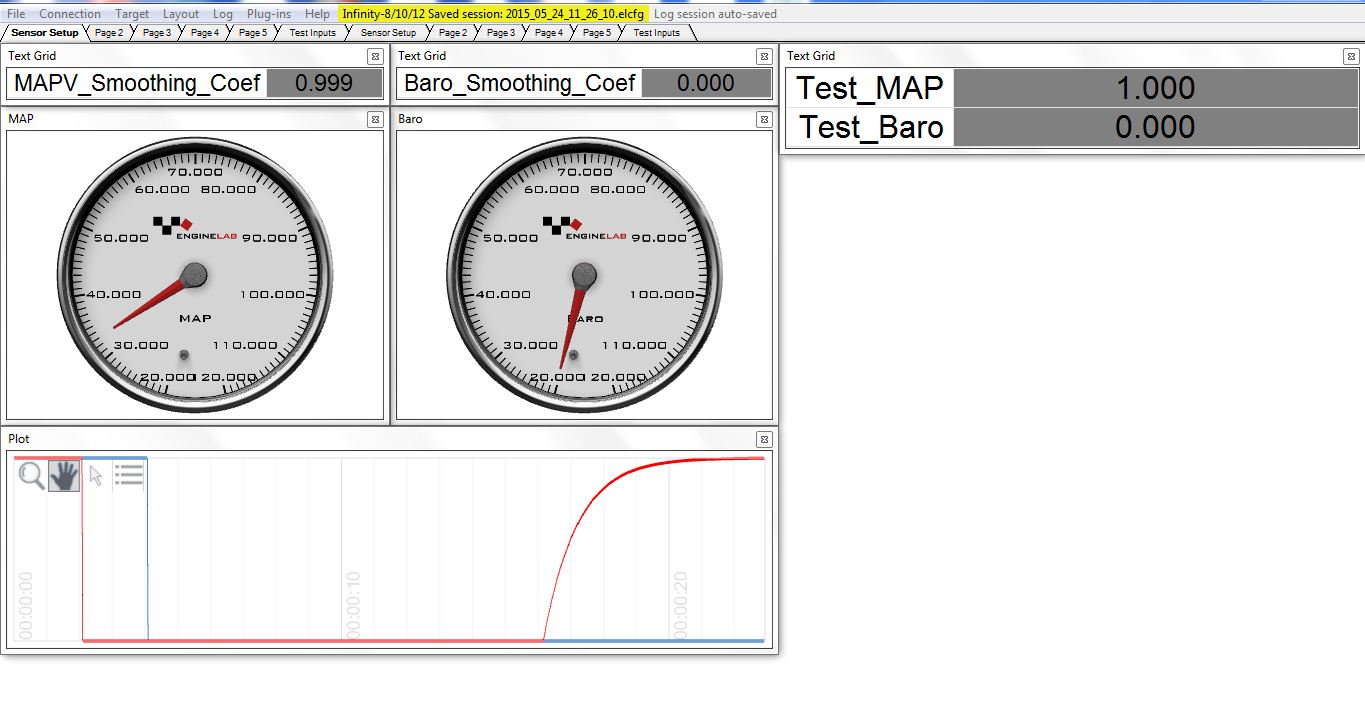Image resolution: width=1365 pixels, height=709 pixels.
Task: Activate the hand pan tool in Plot
Action: pyautogui.click(x=64, y=476)
